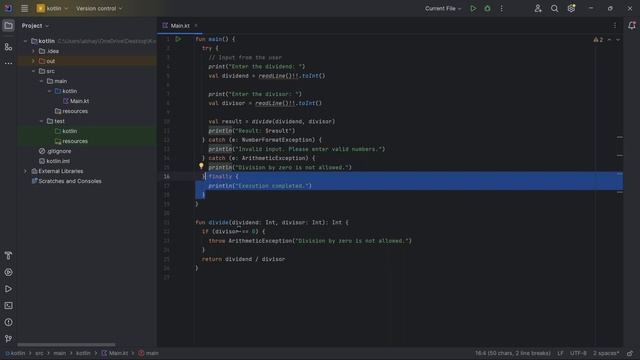Select resources folder under test
The width and height of the screenshot is (640, 360).
tap(75, 141)
